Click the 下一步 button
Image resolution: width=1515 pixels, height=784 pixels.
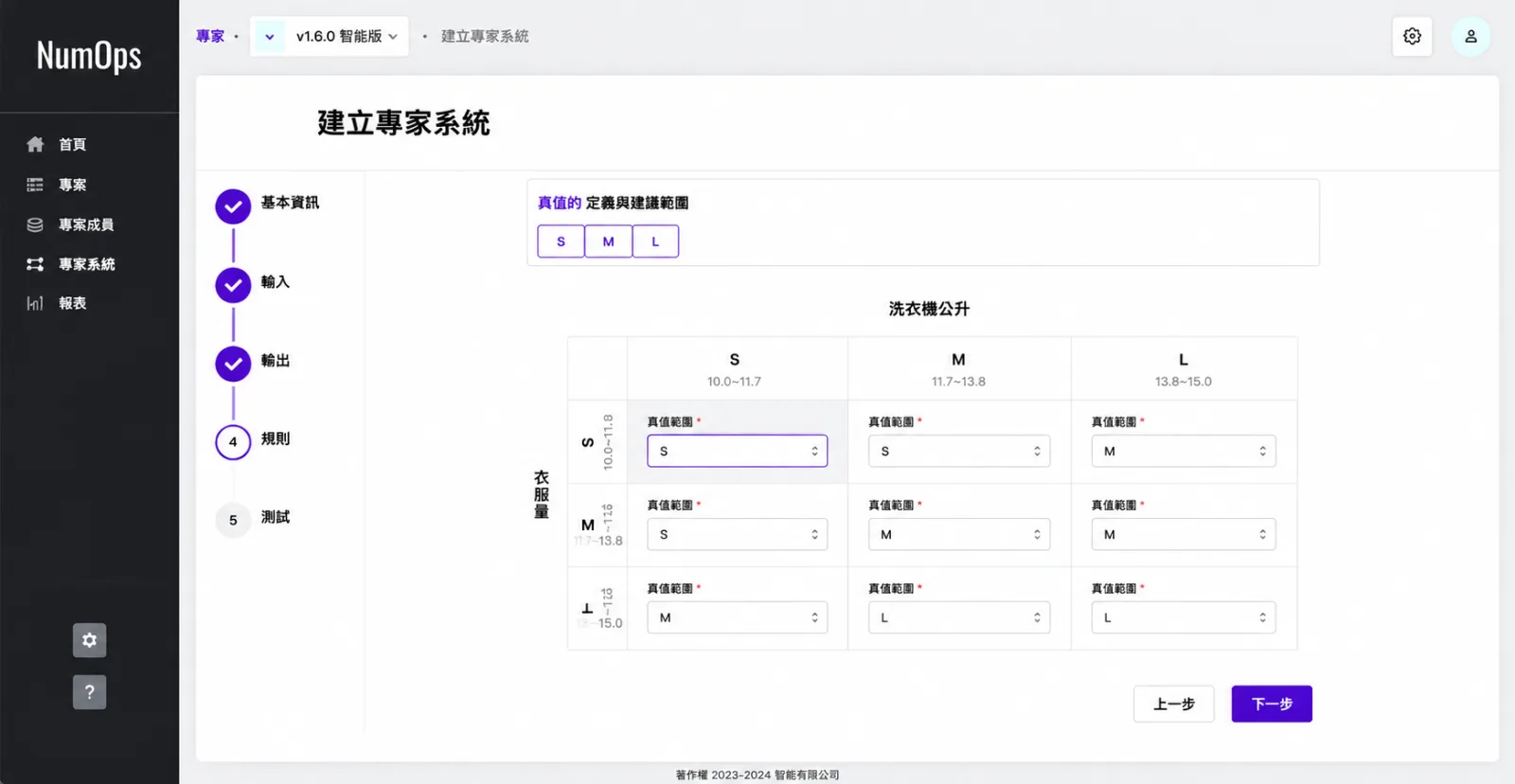tap(1272, 704)
